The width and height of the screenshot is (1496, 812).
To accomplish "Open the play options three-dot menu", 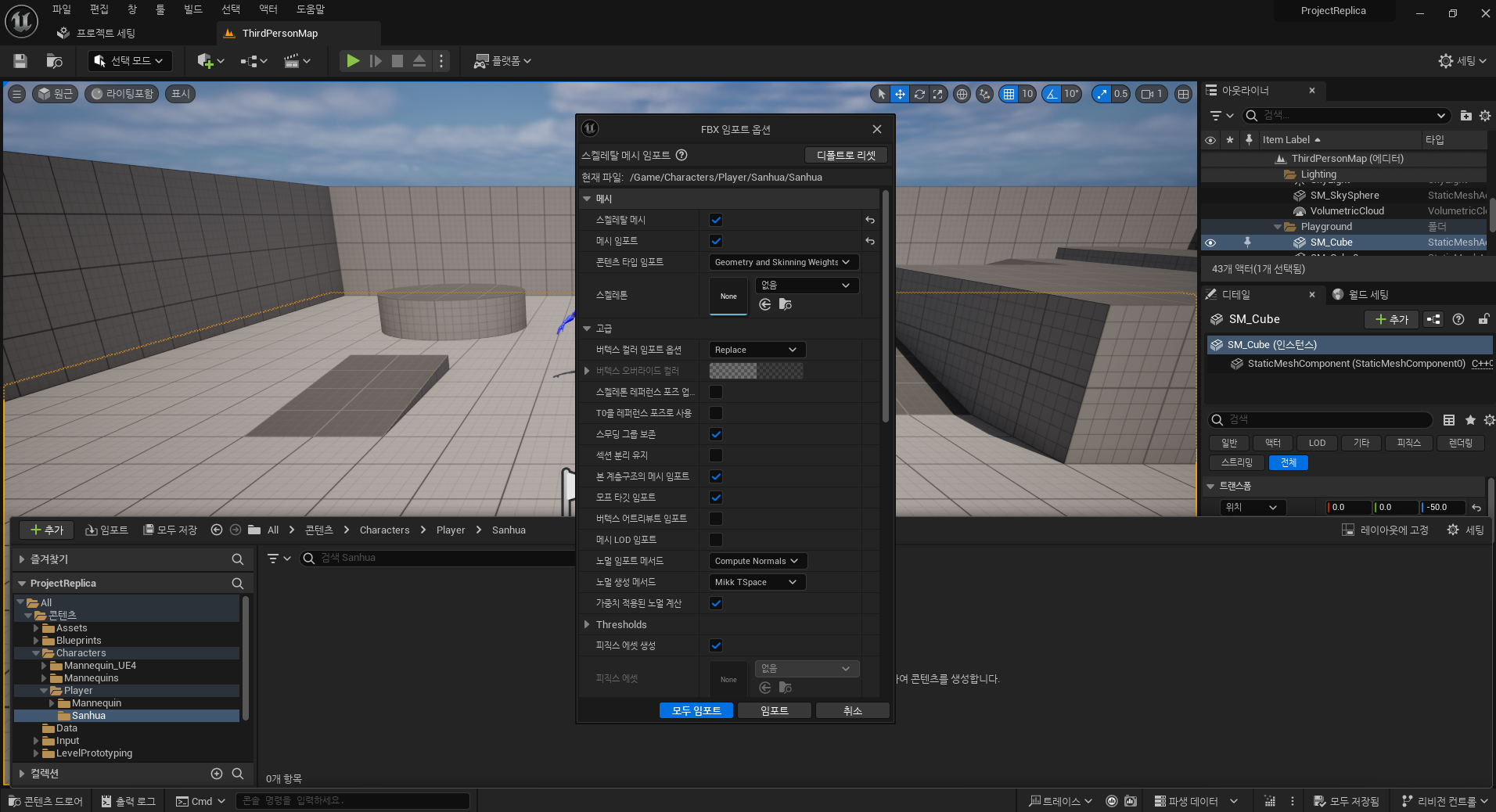I will (x=441, y=61).
